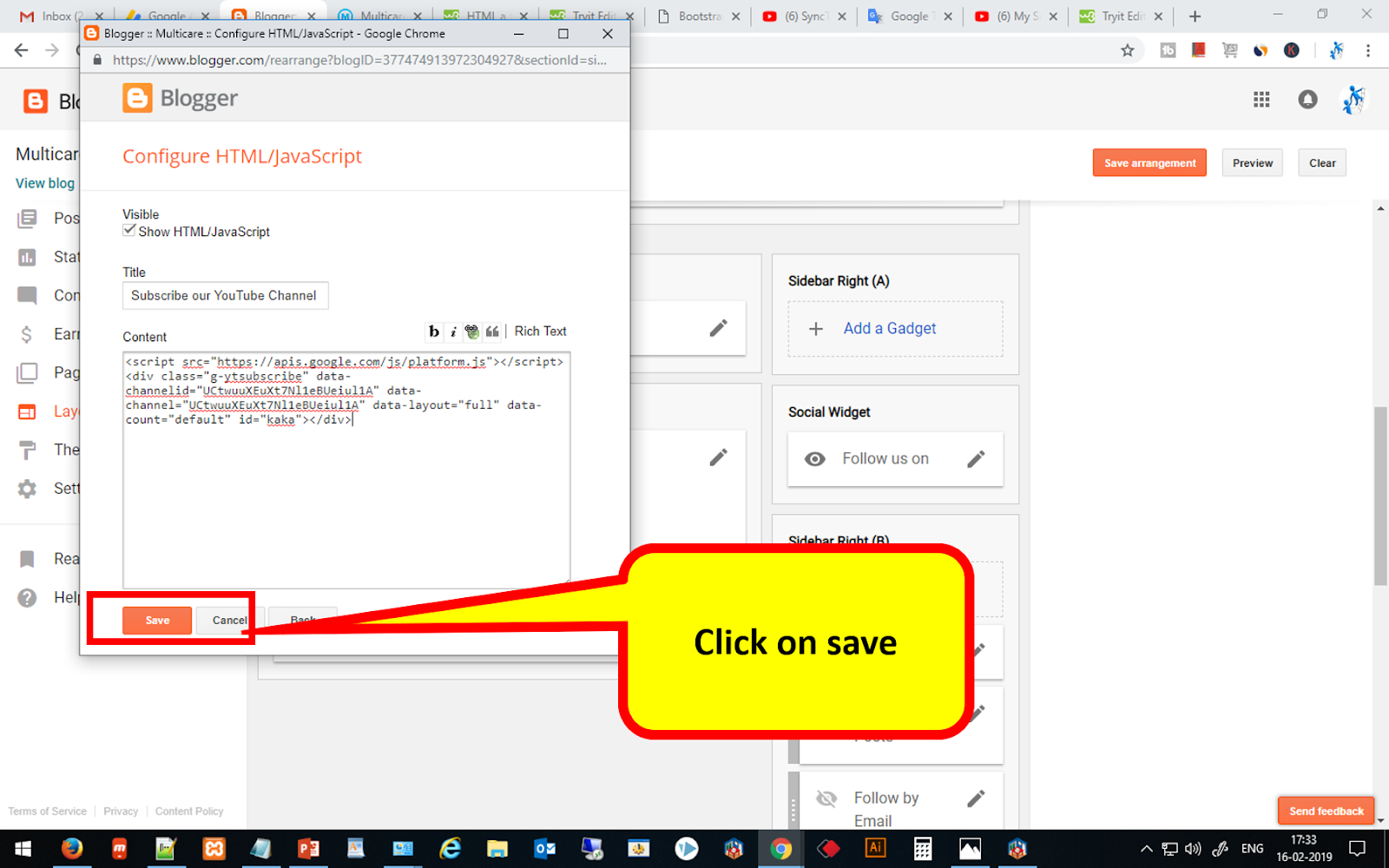
Task: Click the lock icon in the popup address bar
Action: click(97, 60)
